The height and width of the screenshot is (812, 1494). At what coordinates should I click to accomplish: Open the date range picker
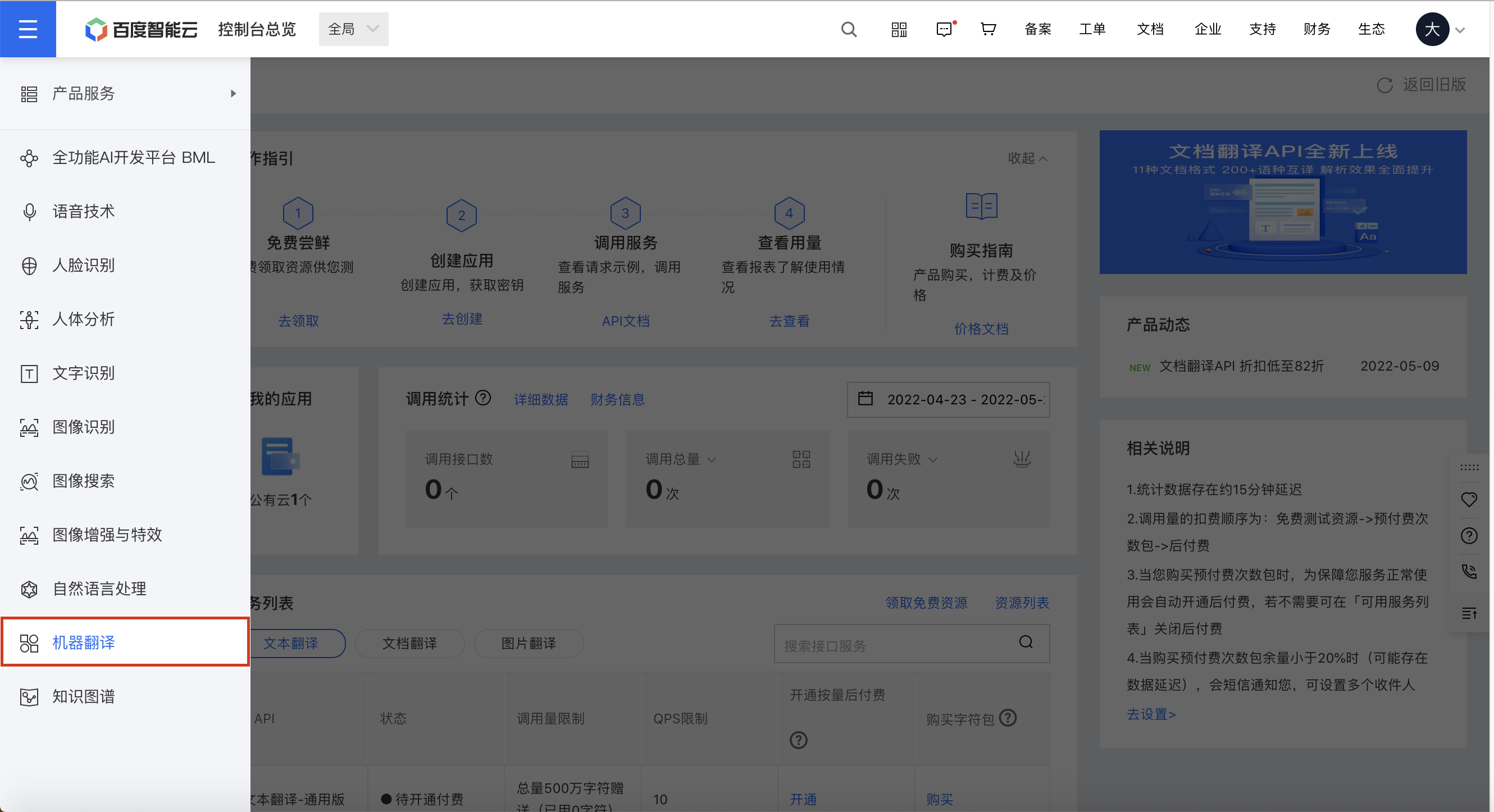[948, 400]
